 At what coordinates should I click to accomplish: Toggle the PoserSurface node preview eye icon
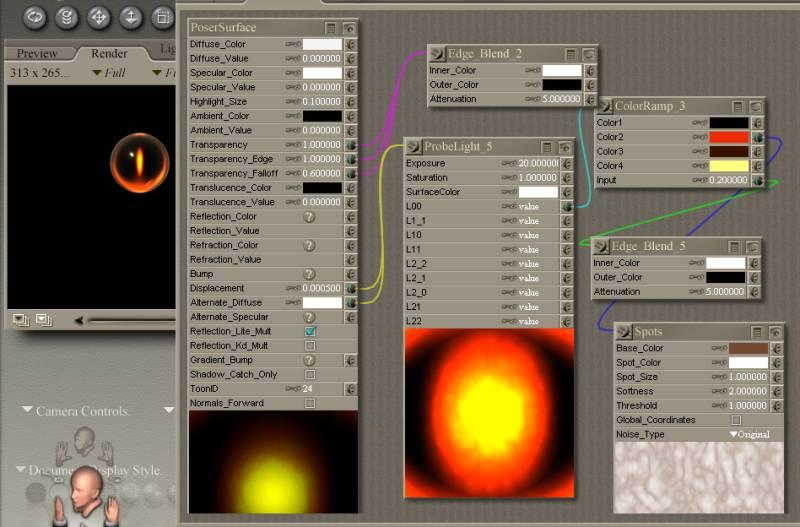pyautogui.click(x=348, y=29)
